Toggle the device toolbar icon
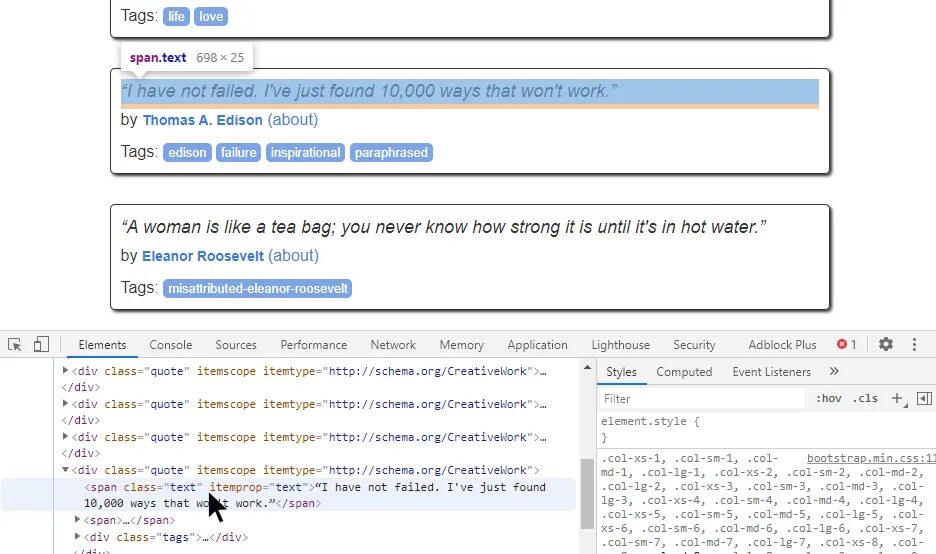 (41, 344)
